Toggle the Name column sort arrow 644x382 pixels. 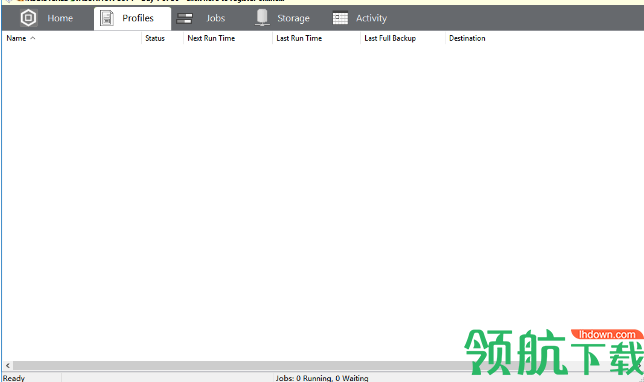click(x=33, y=38)
